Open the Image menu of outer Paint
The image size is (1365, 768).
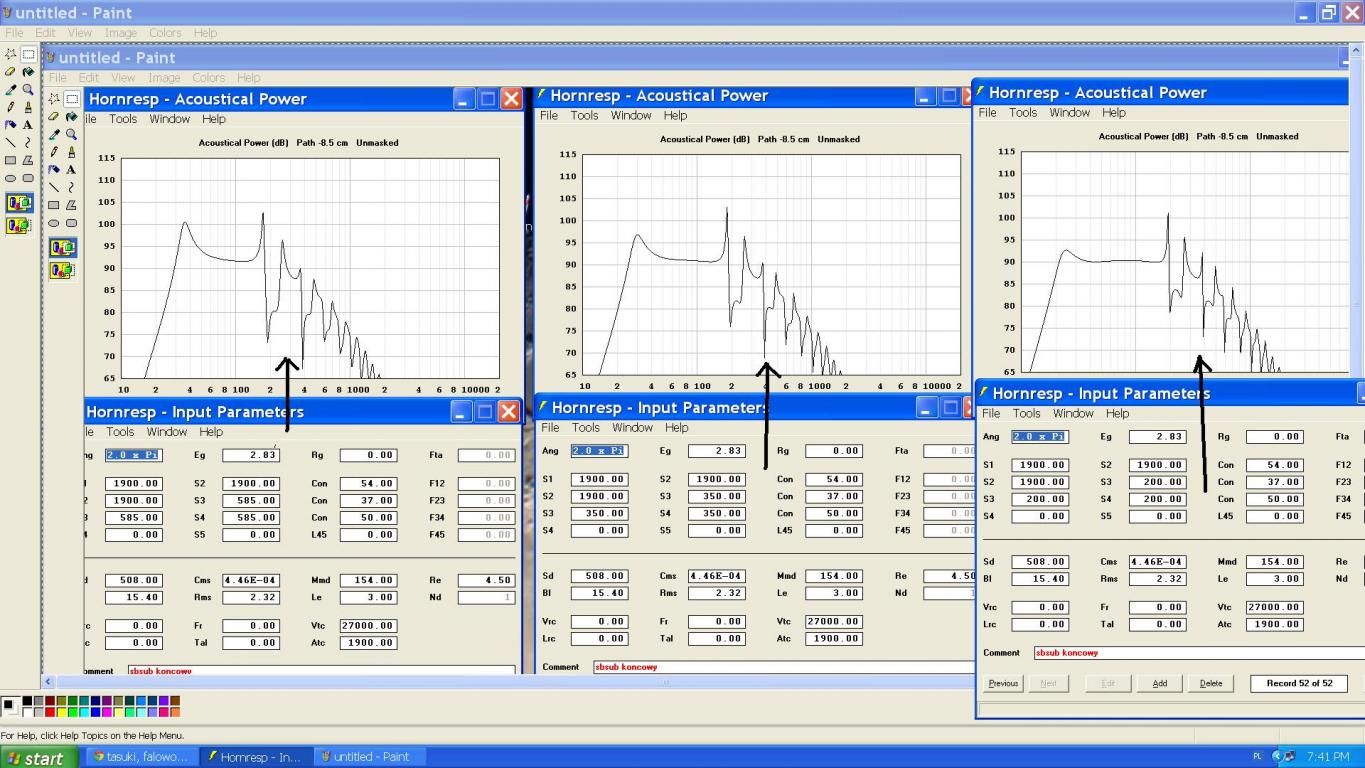click(x=121, y=33)
